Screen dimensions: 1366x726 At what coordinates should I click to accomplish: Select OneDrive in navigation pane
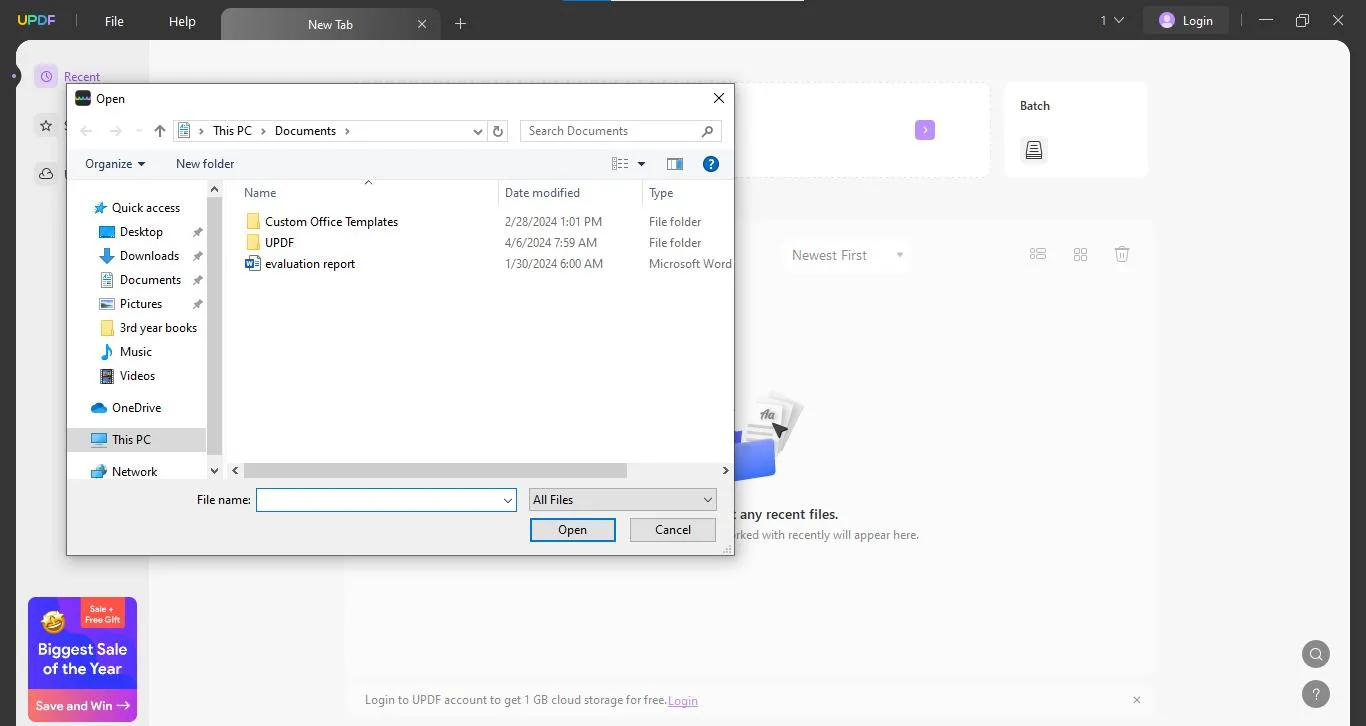coord(136,408)
